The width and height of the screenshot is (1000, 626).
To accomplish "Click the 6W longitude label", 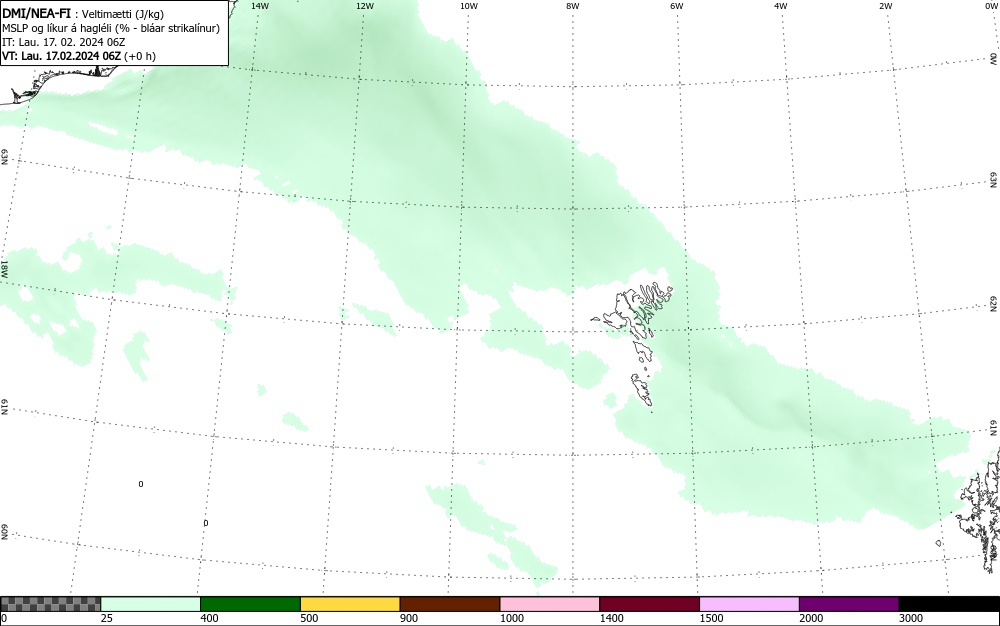I will (x=677, y=6).
